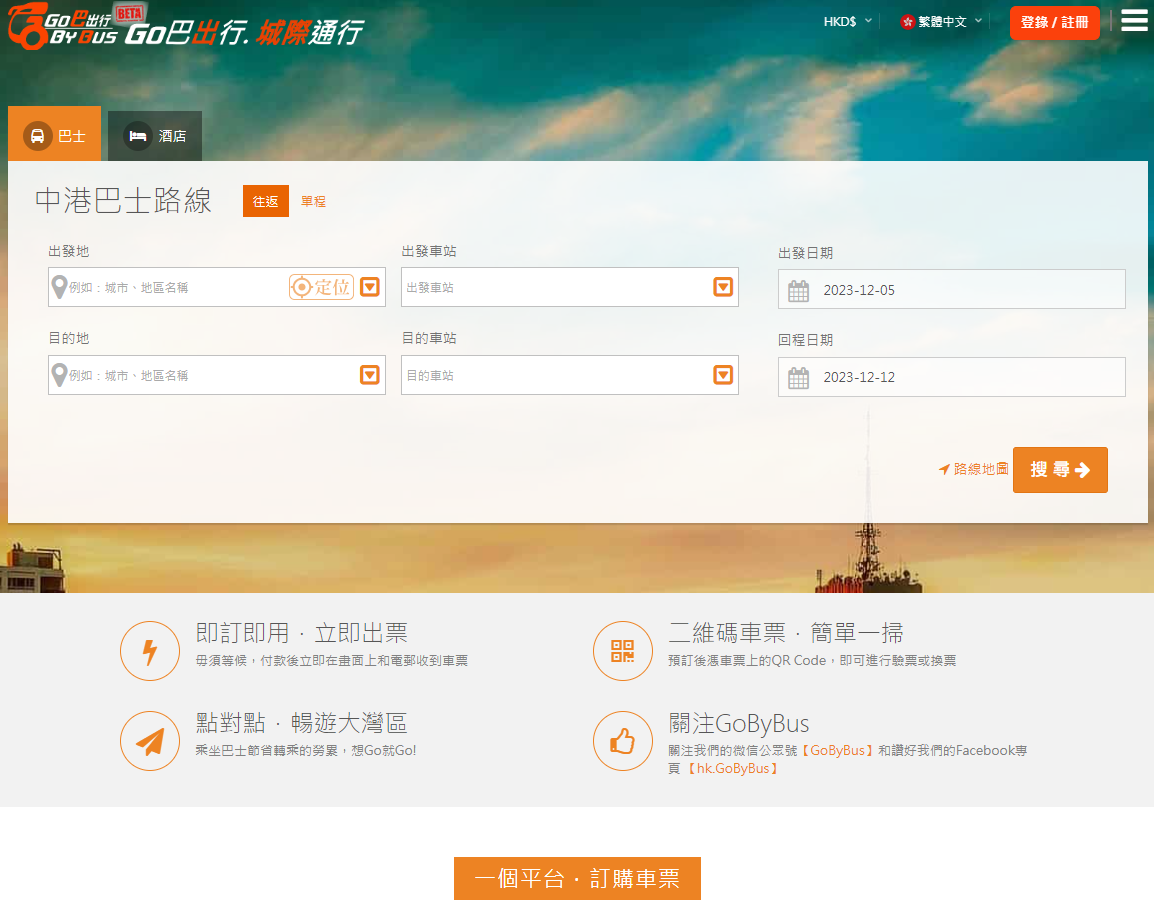The image size is (1154, 900).
Task: Expand the 出發車站 dropdown arrow
Action: tap(722, 287)
